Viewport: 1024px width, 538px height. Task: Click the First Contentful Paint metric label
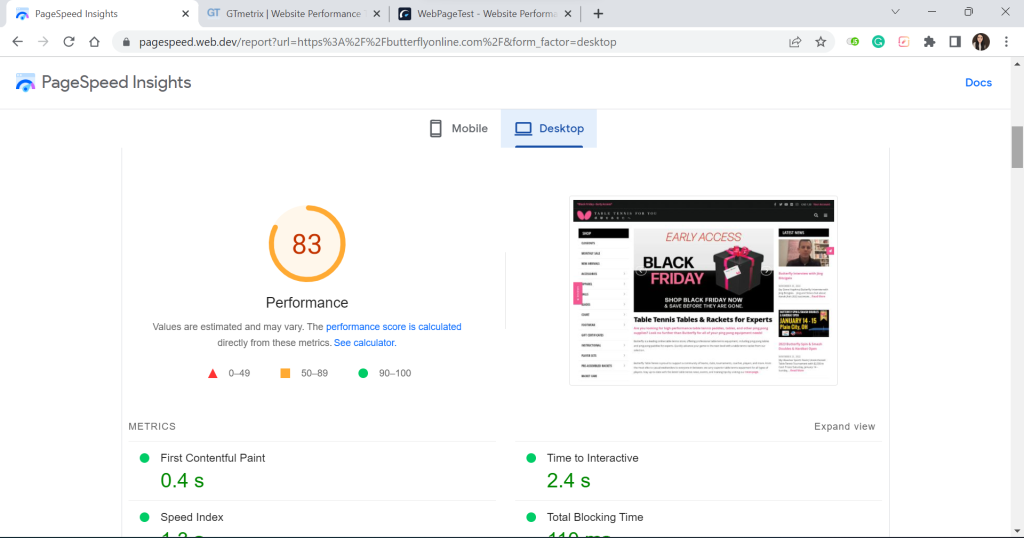pyautogui.click(x=213, y=458)
